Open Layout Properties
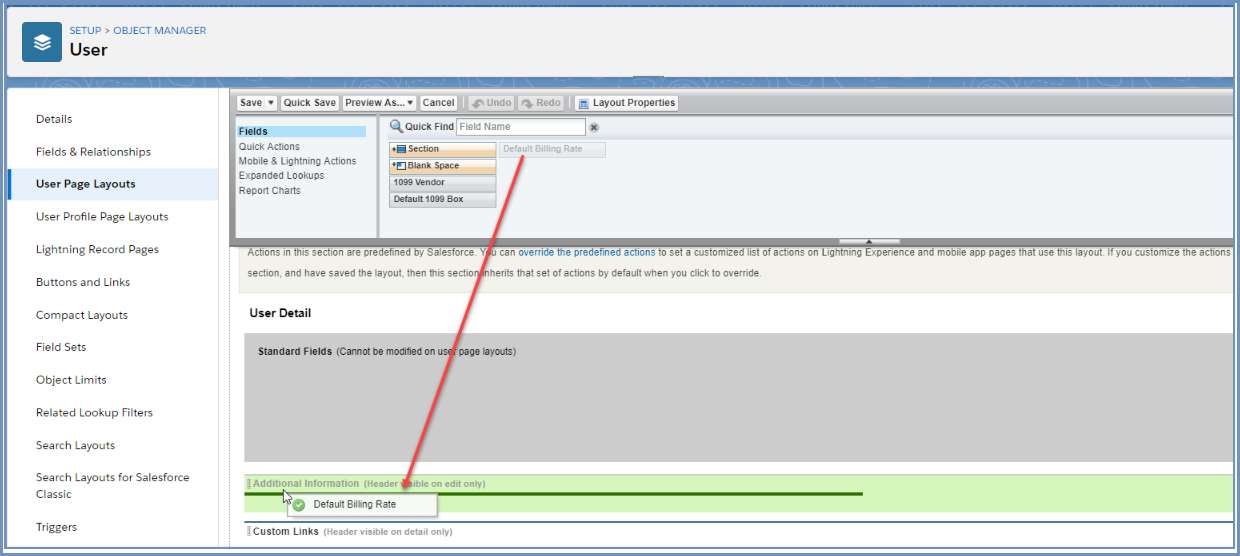Screen dimensions: 1240x556 [x=627, y=103]
